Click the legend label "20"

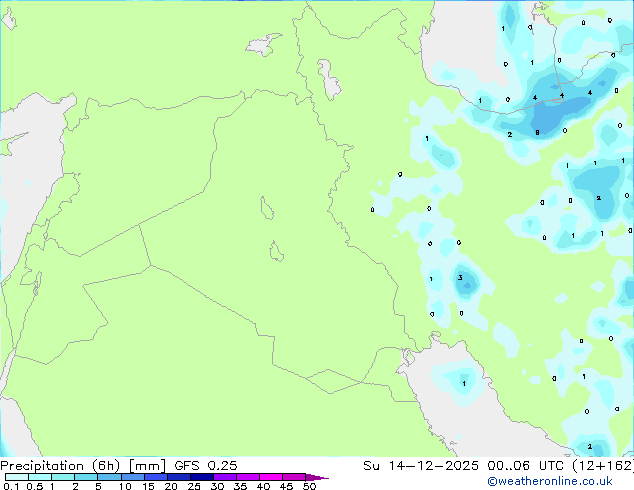tap(171, 486)
